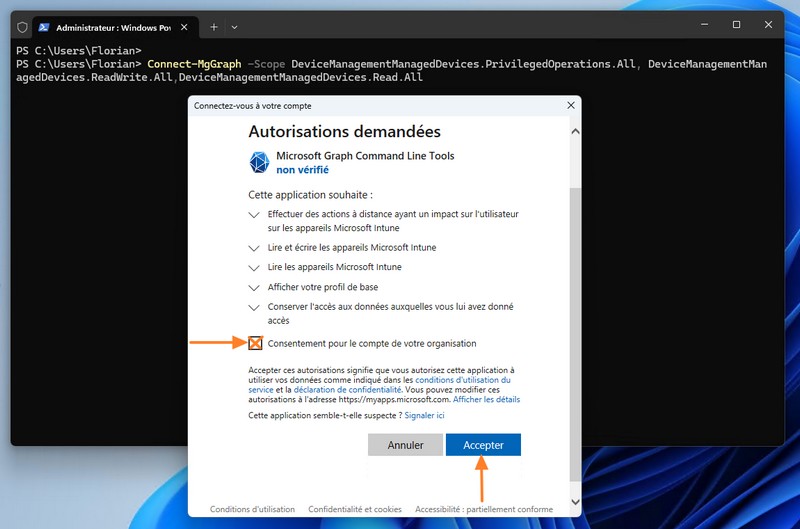
Task: Expand 'Lire et écrire les appareils' permission
Action: (x=254, y=248)
